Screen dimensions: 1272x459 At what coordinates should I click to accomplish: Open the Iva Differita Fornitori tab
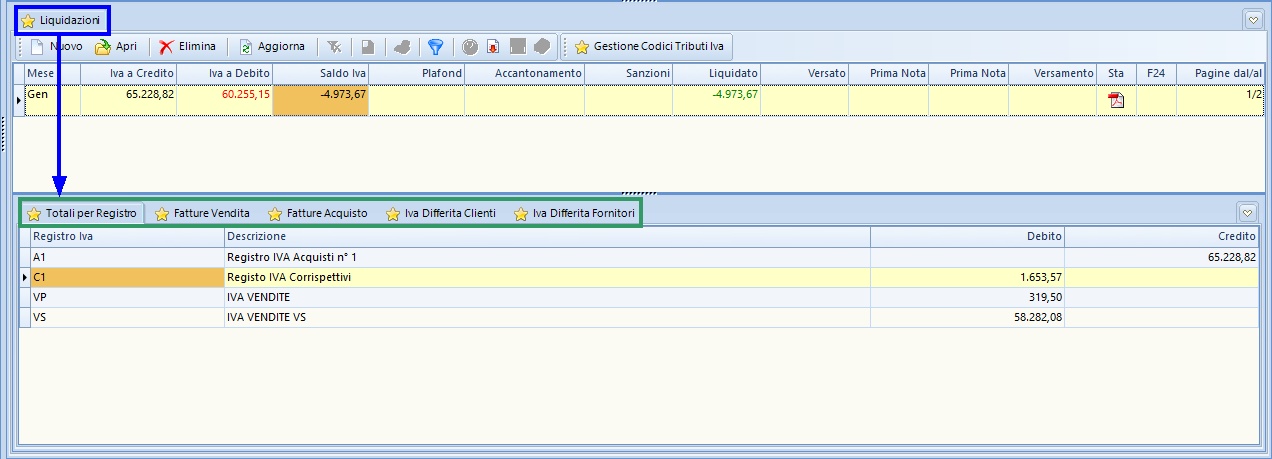click(x=573, y=214)
